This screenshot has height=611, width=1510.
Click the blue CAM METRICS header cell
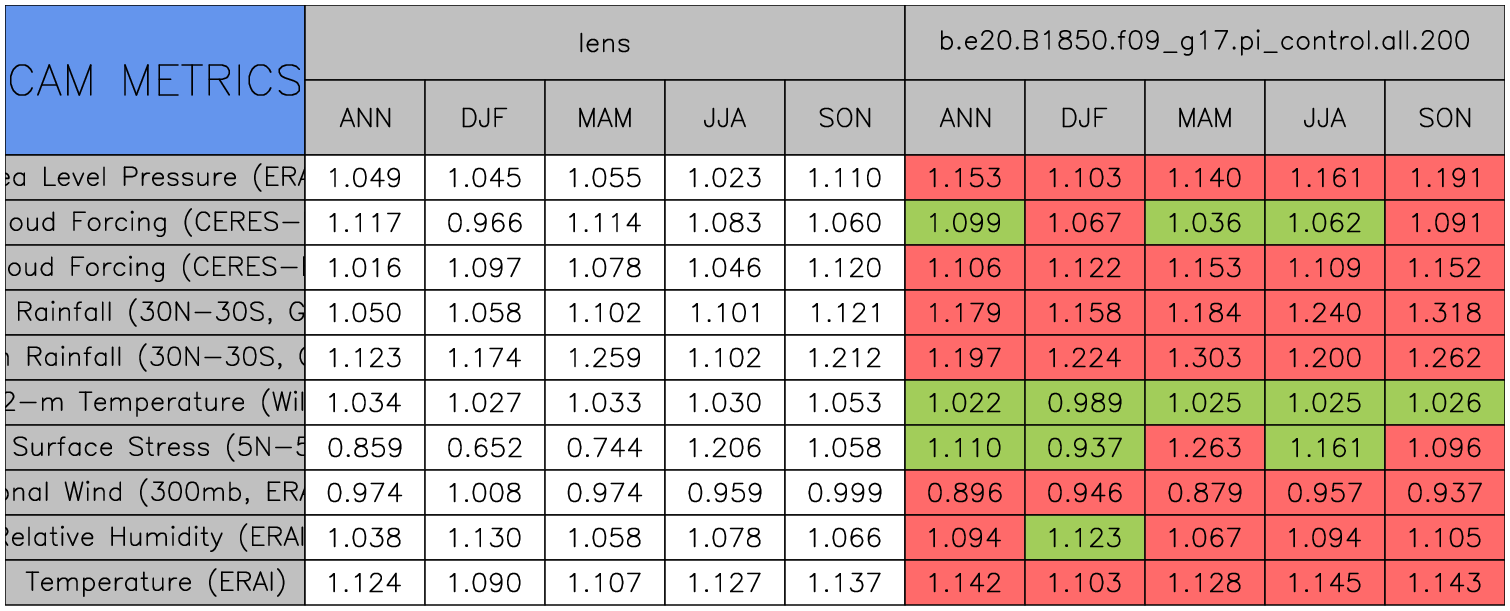[x=154, y=80]
